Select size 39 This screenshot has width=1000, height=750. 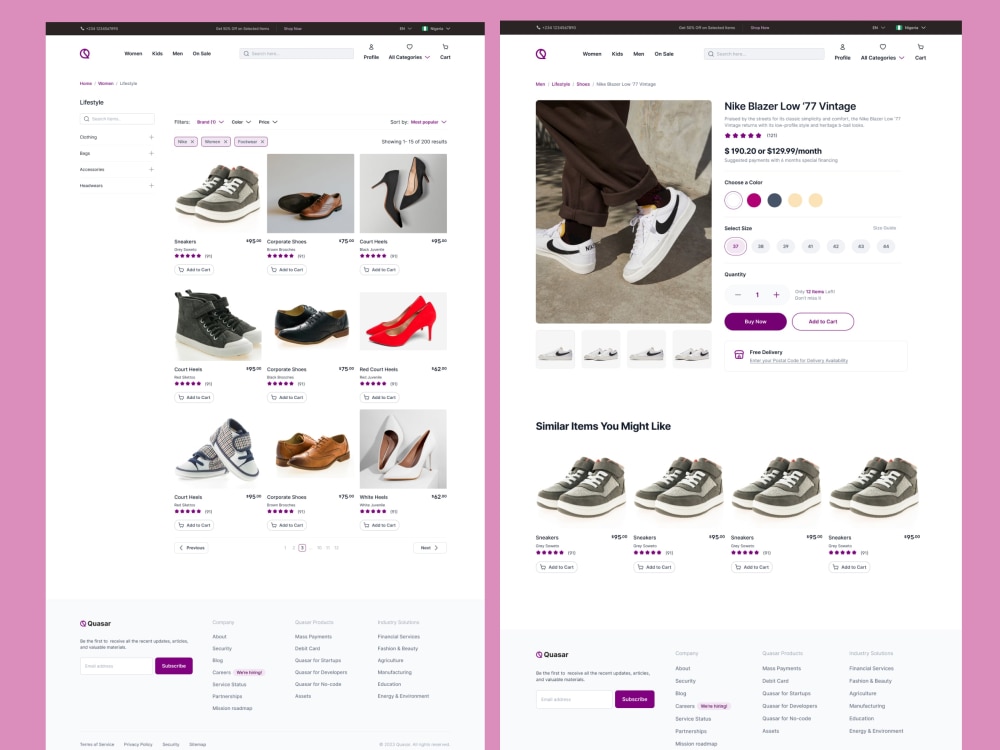click(786, 246)
